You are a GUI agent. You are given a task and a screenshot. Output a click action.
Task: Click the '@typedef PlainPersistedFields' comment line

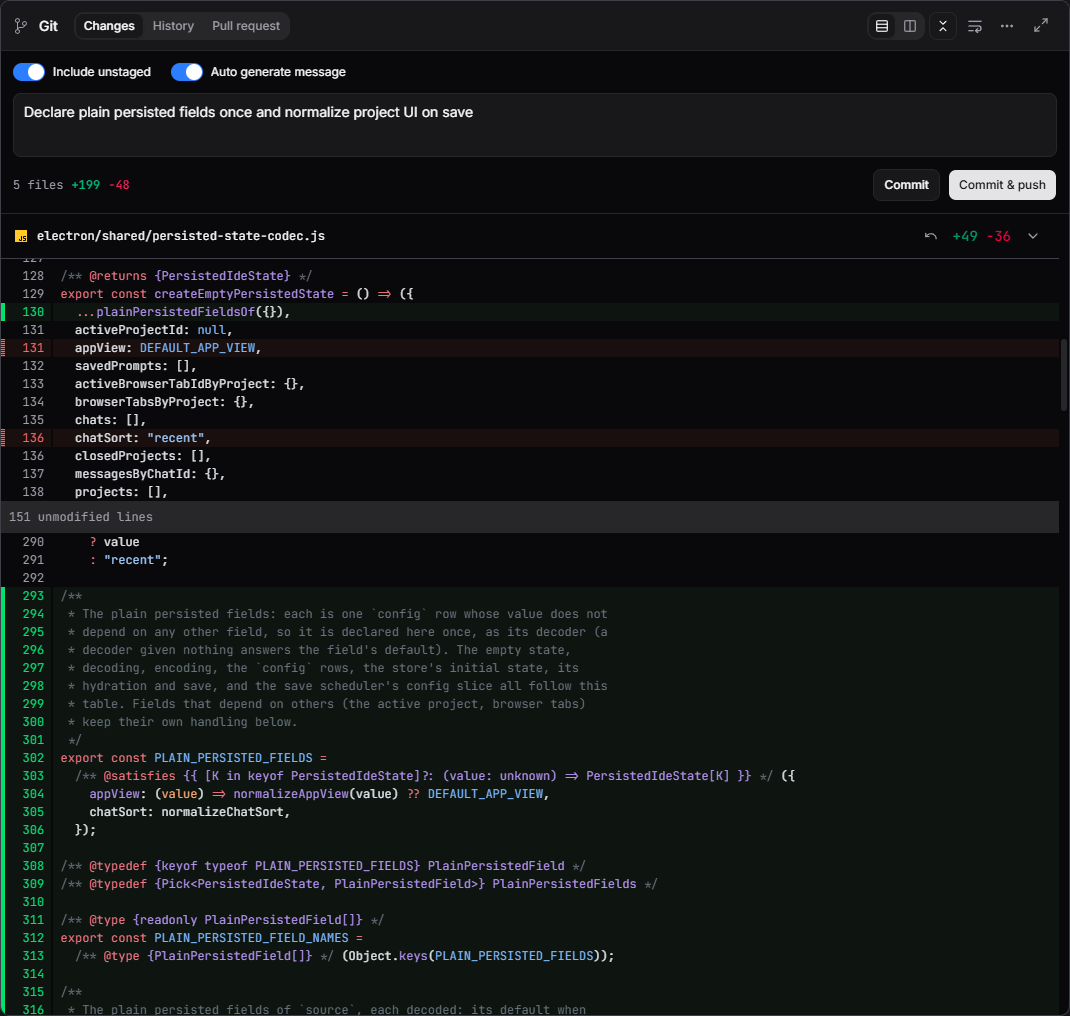pyautogui.click(x=359, y=884)
